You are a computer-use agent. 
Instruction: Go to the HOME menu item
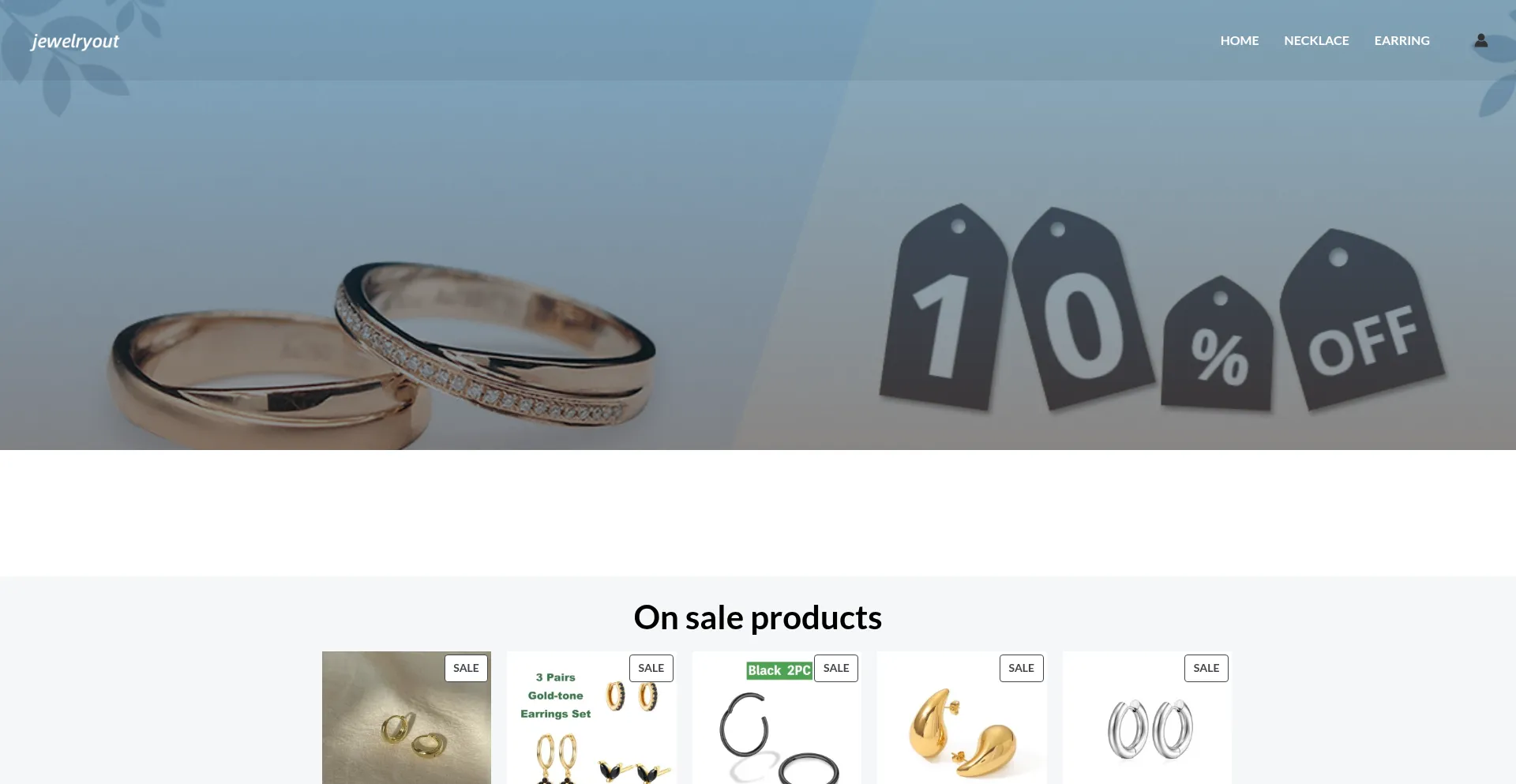point(1239,40)
